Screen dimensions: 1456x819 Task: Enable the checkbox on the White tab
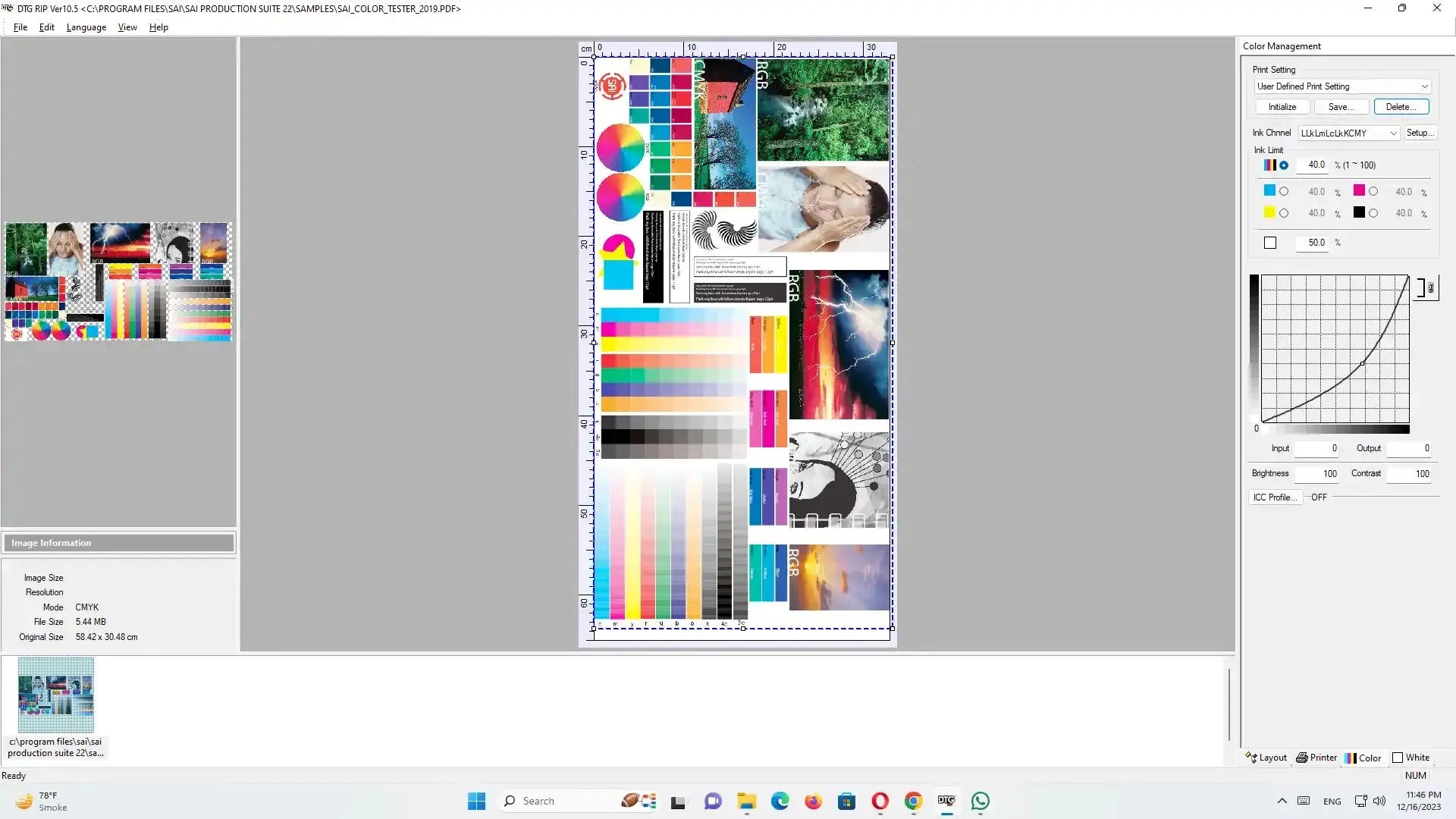tap(1398, 757)
